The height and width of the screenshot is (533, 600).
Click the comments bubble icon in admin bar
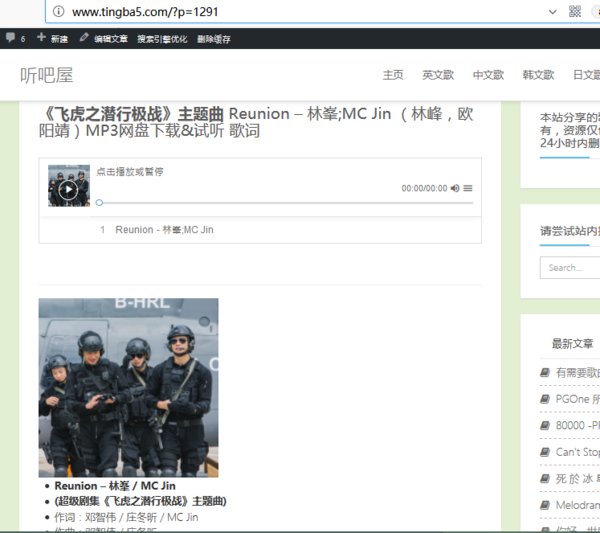(10, 38)
